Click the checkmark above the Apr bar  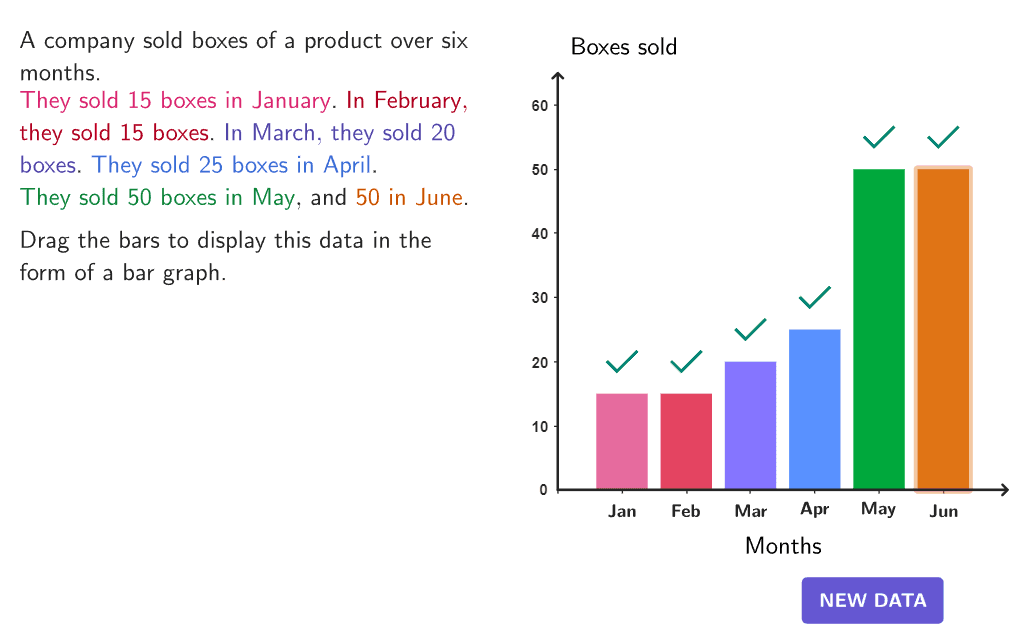(x=815, y=297)
